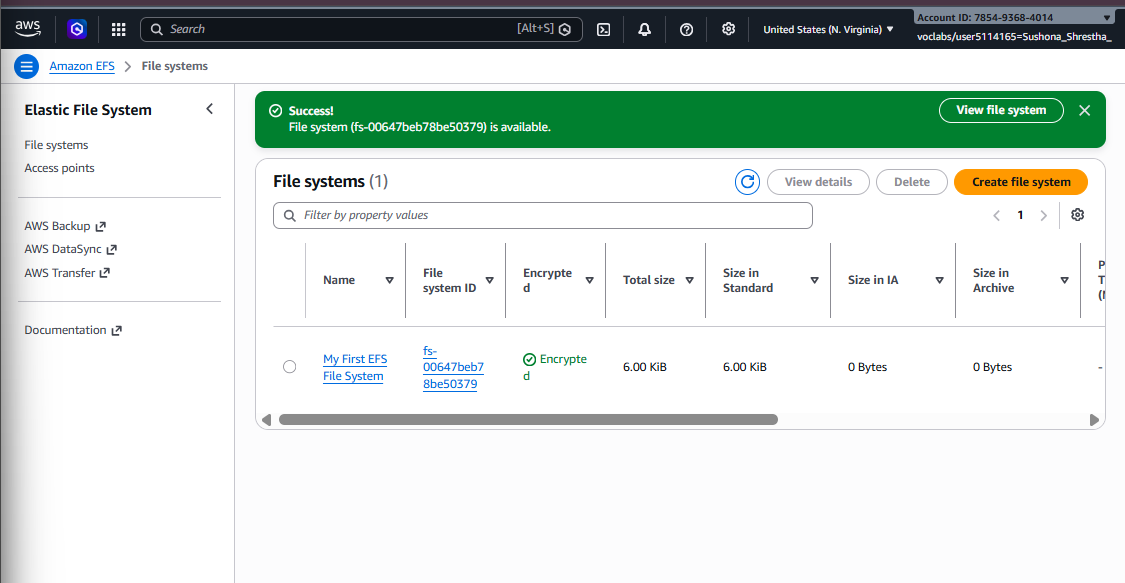This screenshot has width=1125, height=583.
Task: Focus the top Search bar
Action: pos(361,29)
